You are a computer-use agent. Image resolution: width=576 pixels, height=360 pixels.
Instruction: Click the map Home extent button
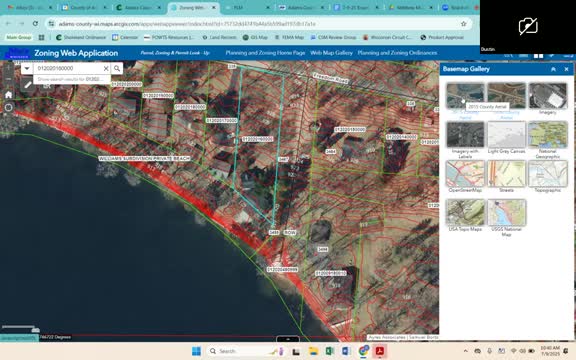pyautogui.click(x=8, y=95)
